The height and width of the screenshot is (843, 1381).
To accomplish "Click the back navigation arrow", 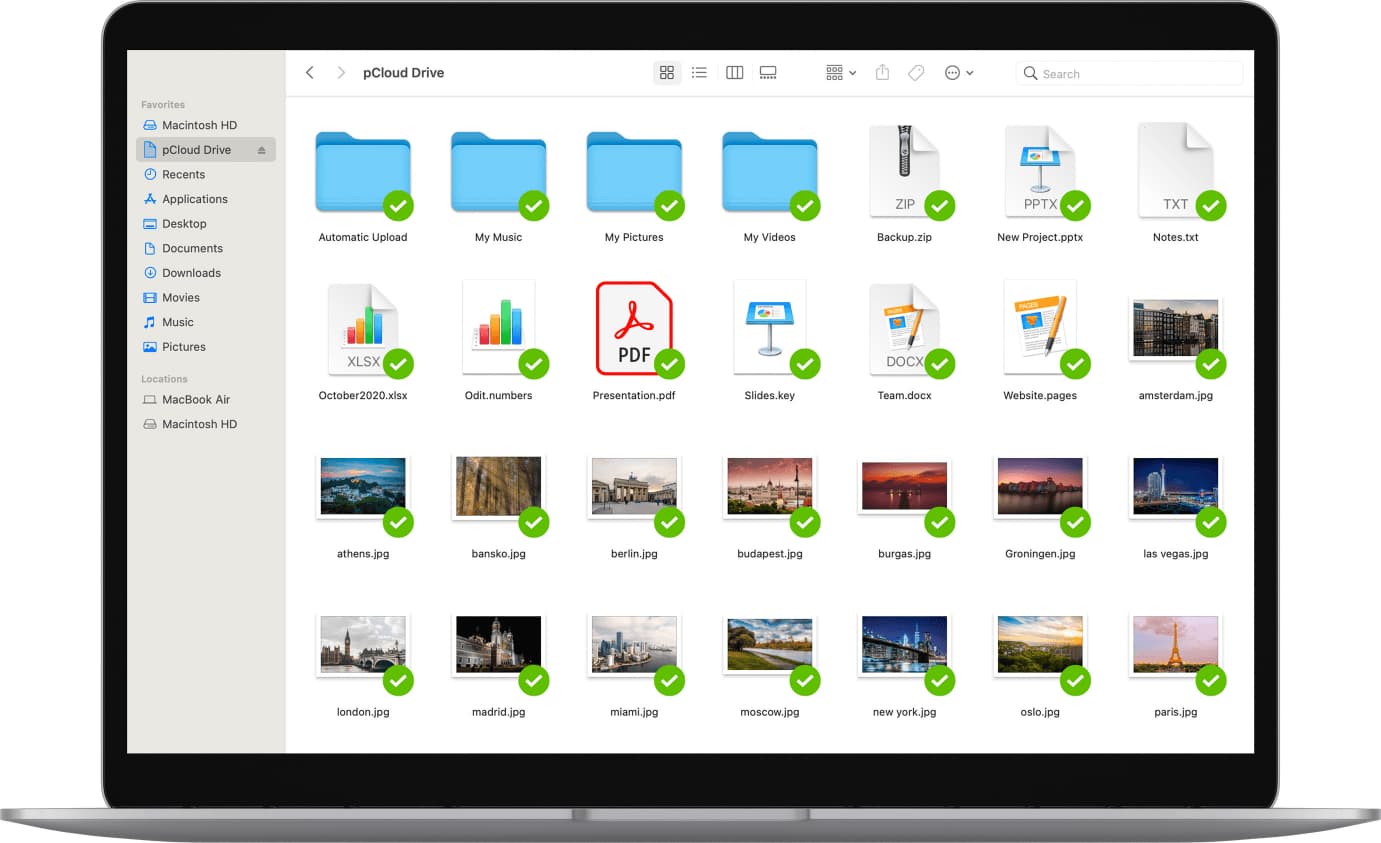I will (x=310, y=72).
